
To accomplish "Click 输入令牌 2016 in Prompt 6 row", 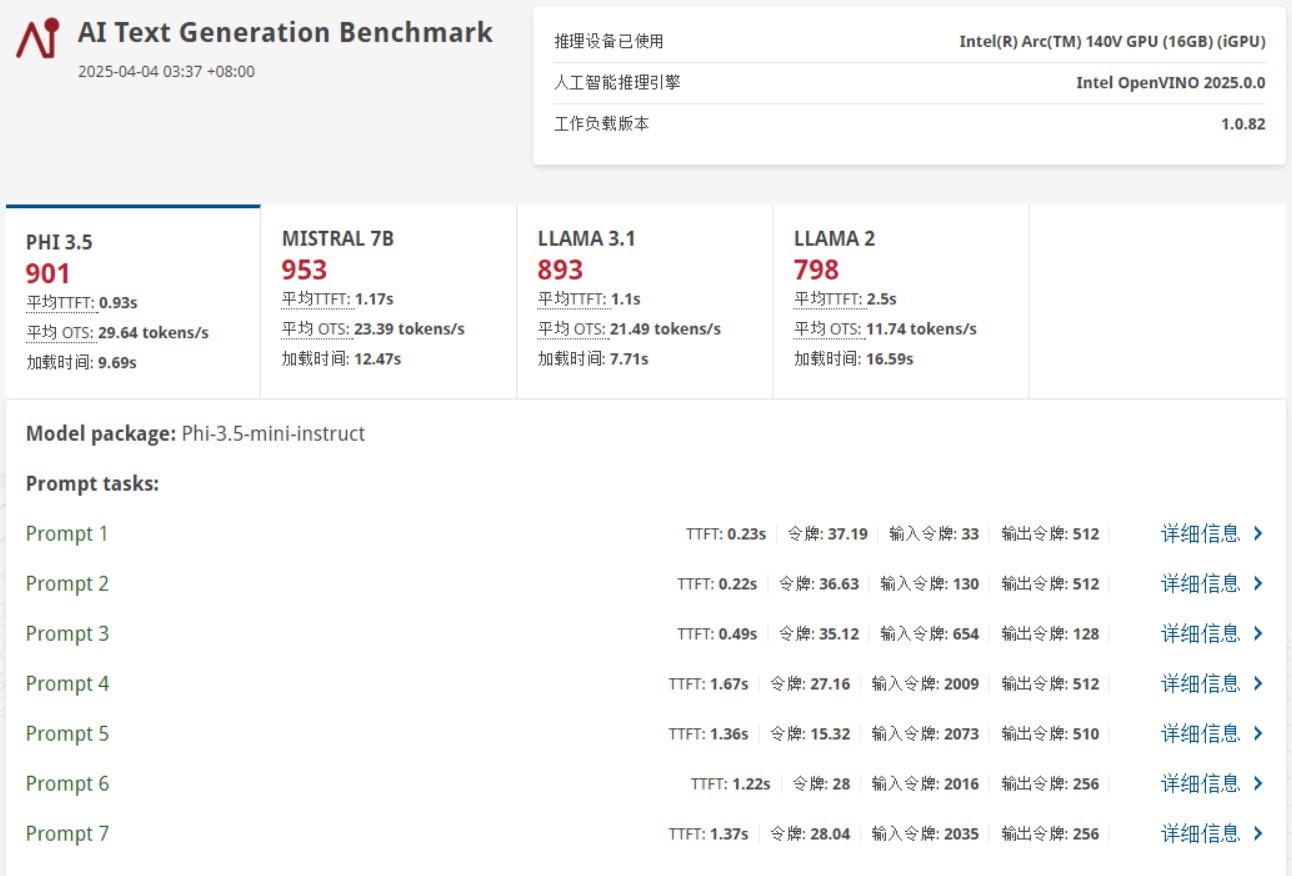I will [x=925, y=784].
